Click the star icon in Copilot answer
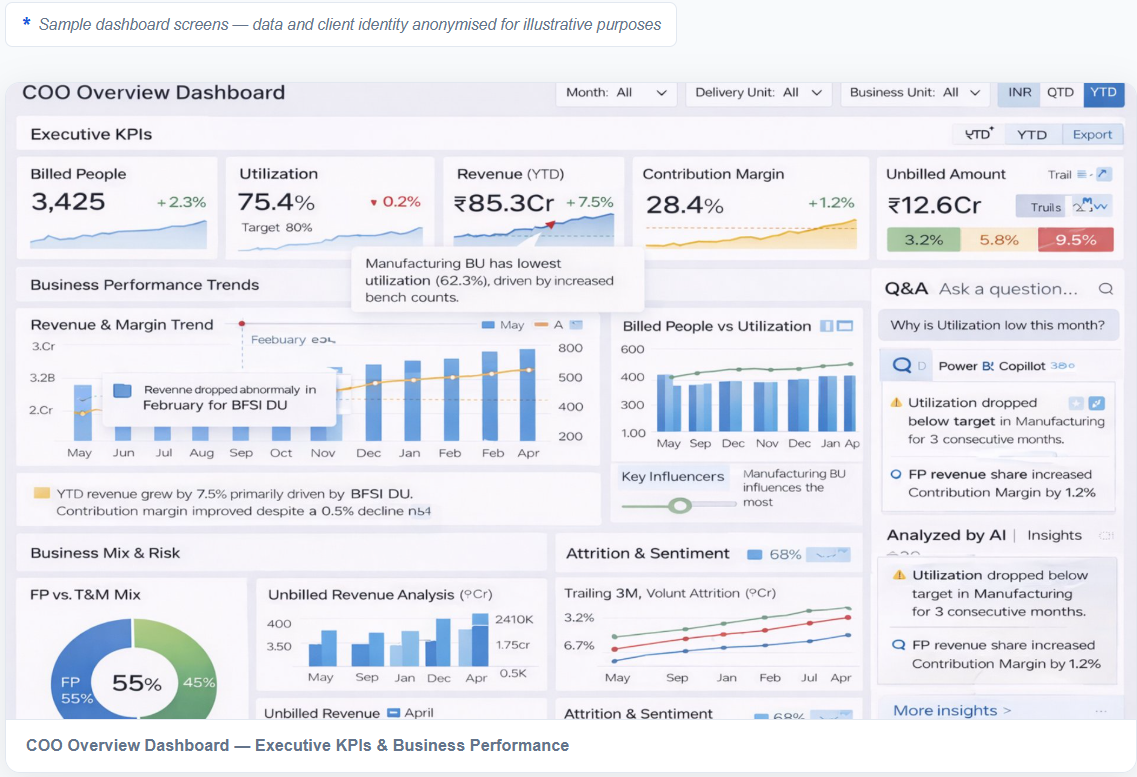Viewport: 1137px width, 777px height. [x=1075, y=403]
